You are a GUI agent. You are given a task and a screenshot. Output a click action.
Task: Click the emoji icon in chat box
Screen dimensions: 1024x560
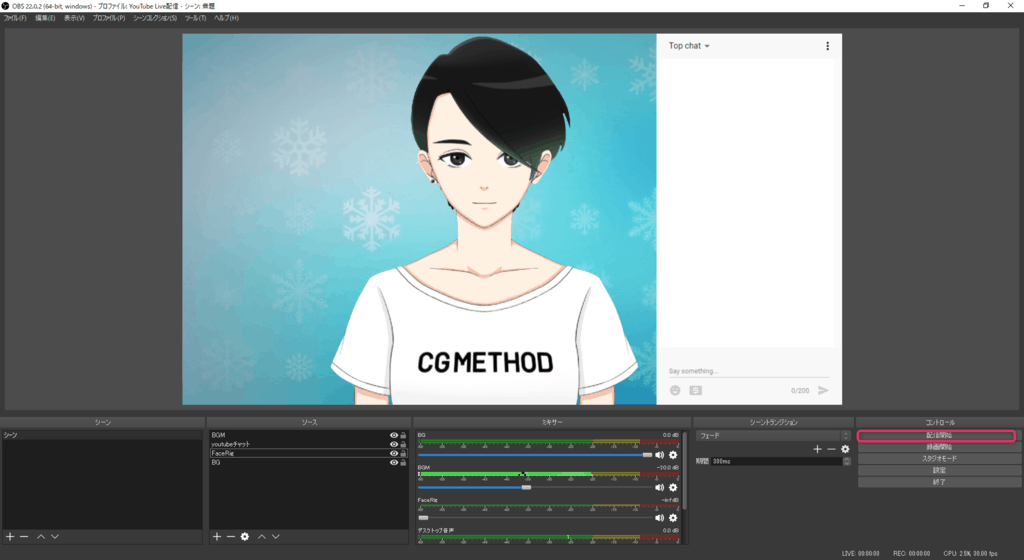(x=675, y=390)
